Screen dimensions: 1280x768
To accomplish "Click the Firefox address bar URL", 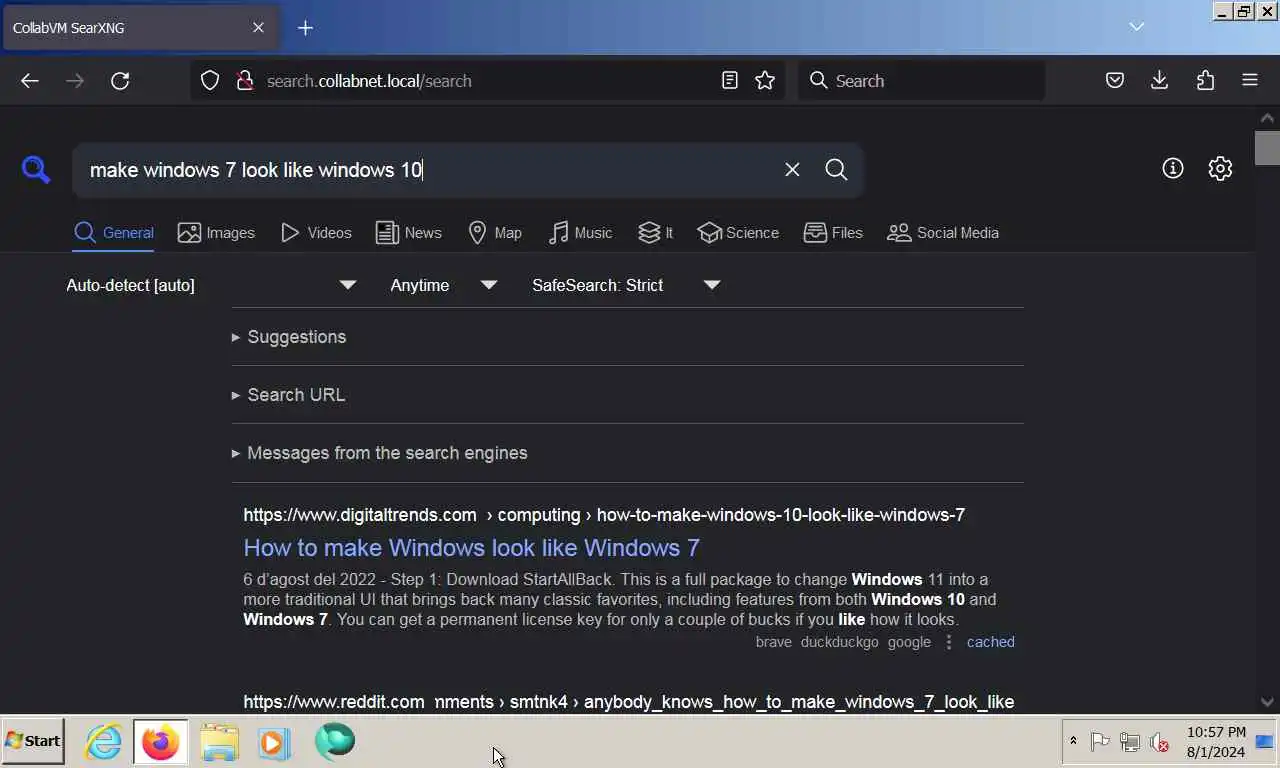I will point(369,81).
